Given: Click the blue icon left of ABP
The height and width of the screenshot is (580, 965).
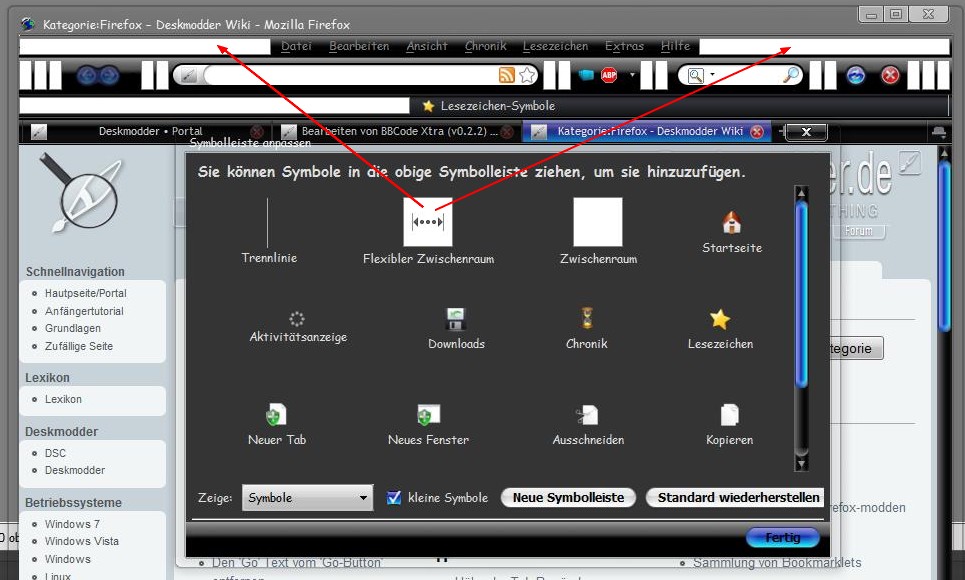Looking at the screenshot, I should [587, 75].
